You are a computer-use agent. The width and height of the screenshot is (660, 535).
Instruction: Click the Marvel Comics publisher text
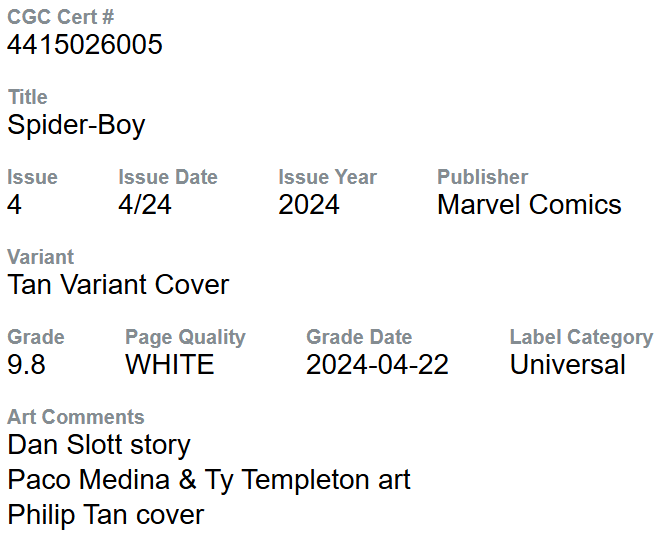point(529,205)
